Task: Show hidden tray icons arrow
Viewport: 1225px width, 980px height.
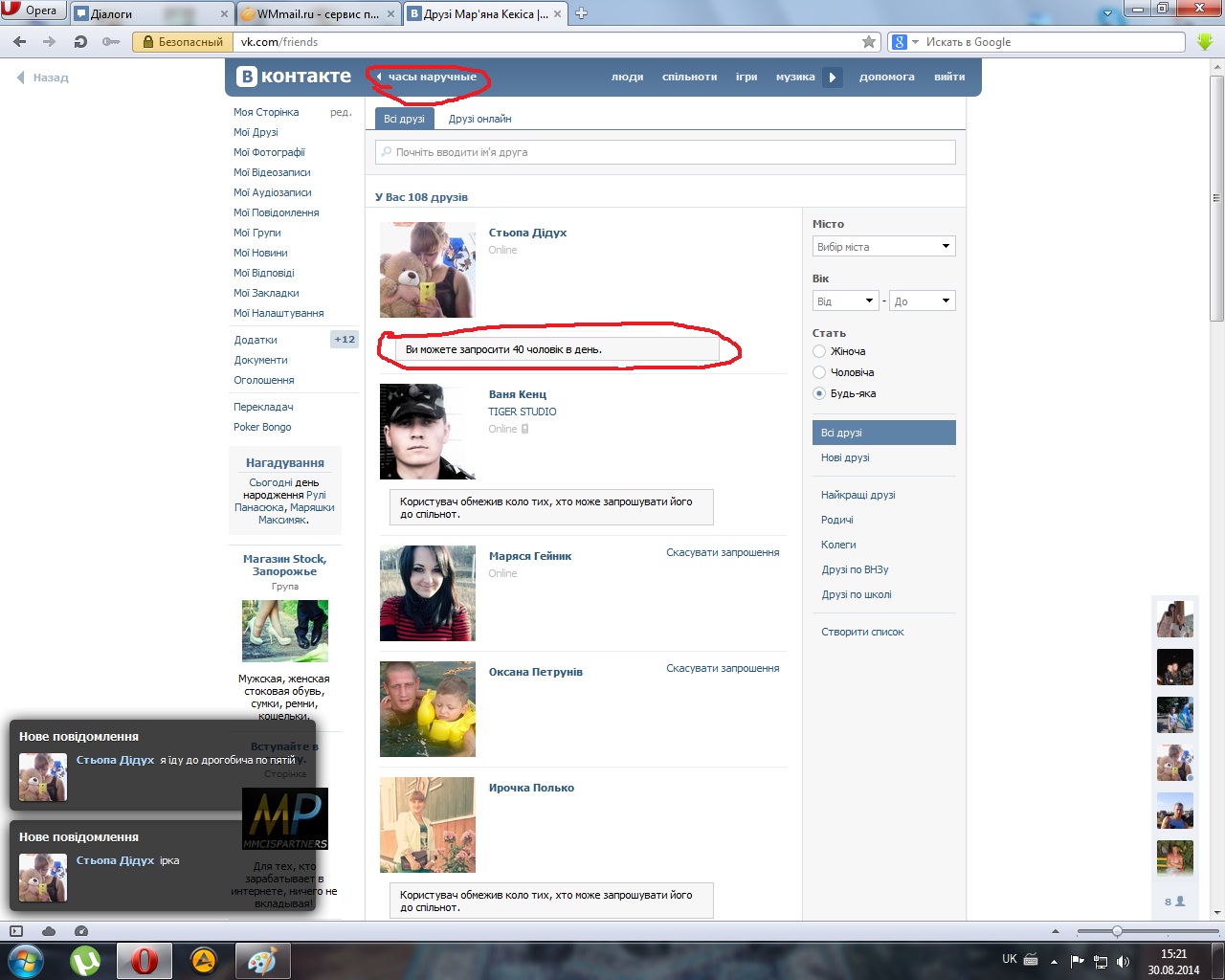Action: tap(1054, 961)
